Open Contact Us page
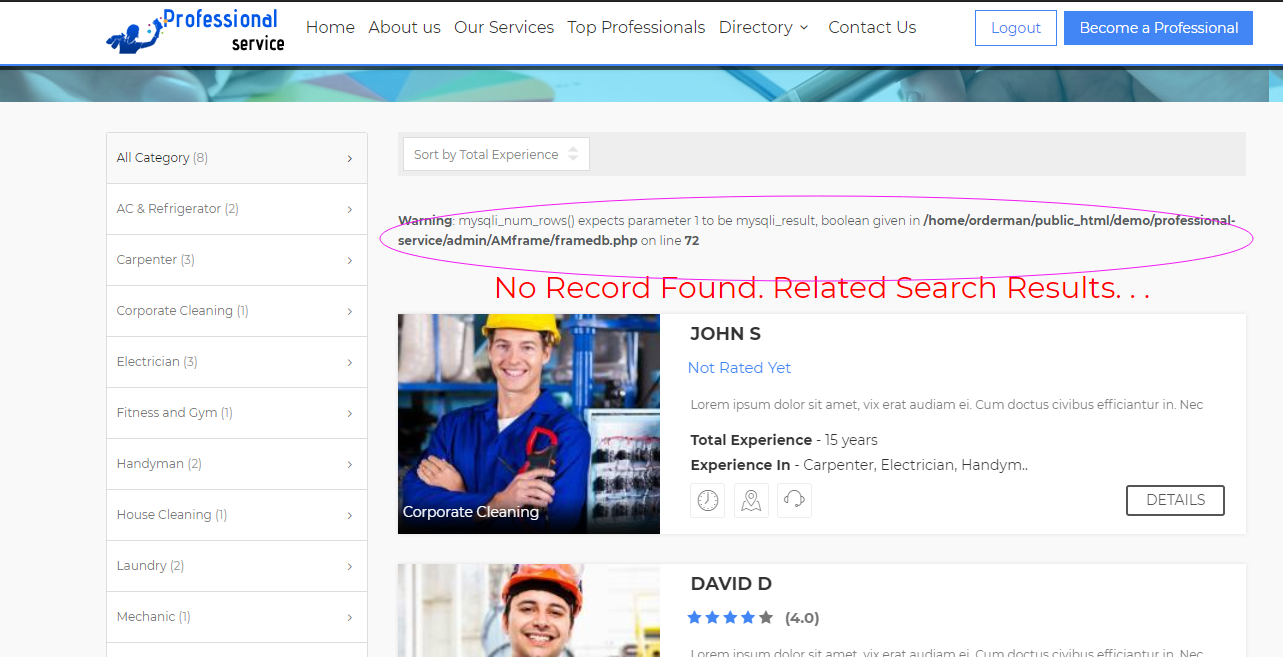The height and width of the screenshot is (657, 1283). click(x=872, y=27)
